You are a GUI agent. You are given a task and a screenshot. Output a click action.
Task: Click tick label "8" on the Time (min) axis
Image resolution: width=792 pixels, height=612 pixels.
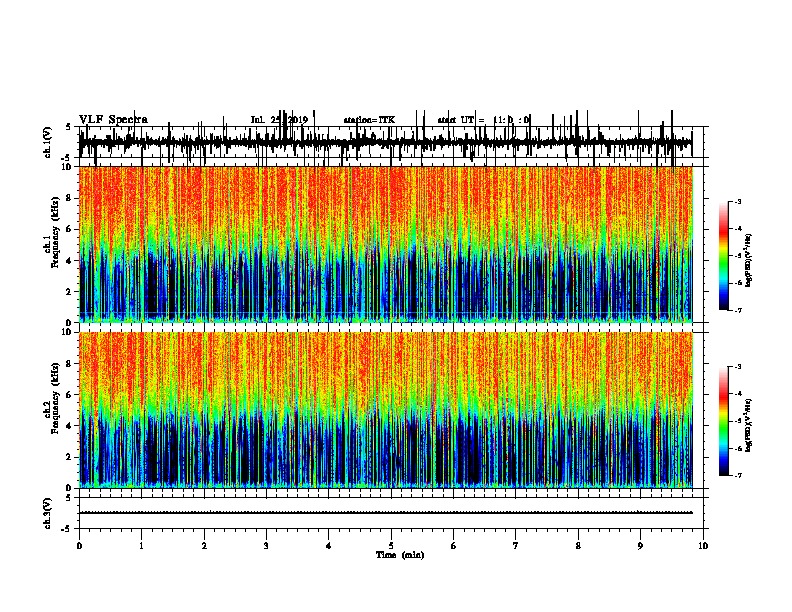(x=578, y=546)
